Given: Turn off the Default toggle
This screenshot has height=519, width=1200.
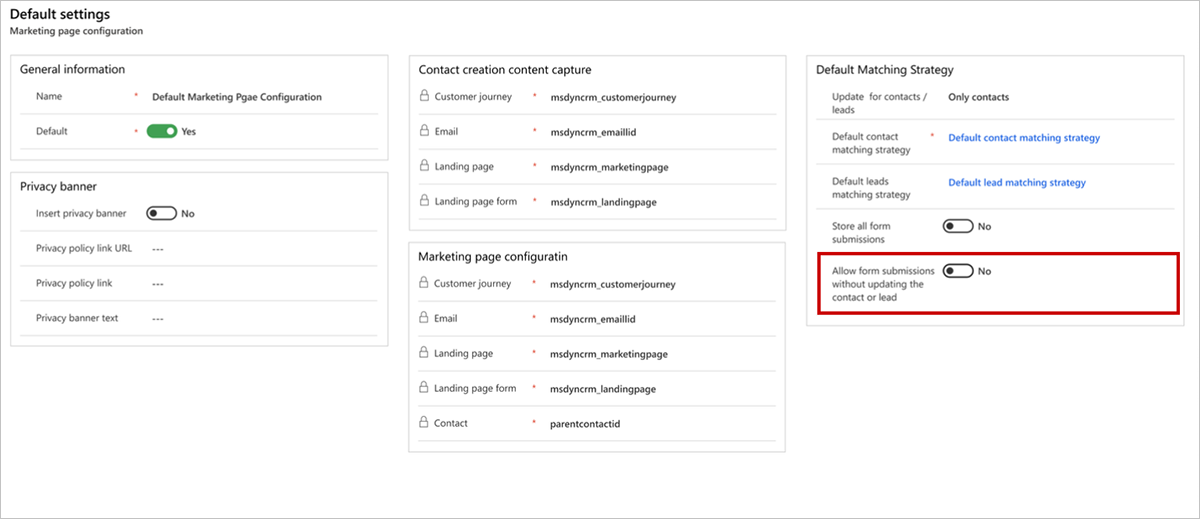Looking at the screenshot, I should click(162, 131).
